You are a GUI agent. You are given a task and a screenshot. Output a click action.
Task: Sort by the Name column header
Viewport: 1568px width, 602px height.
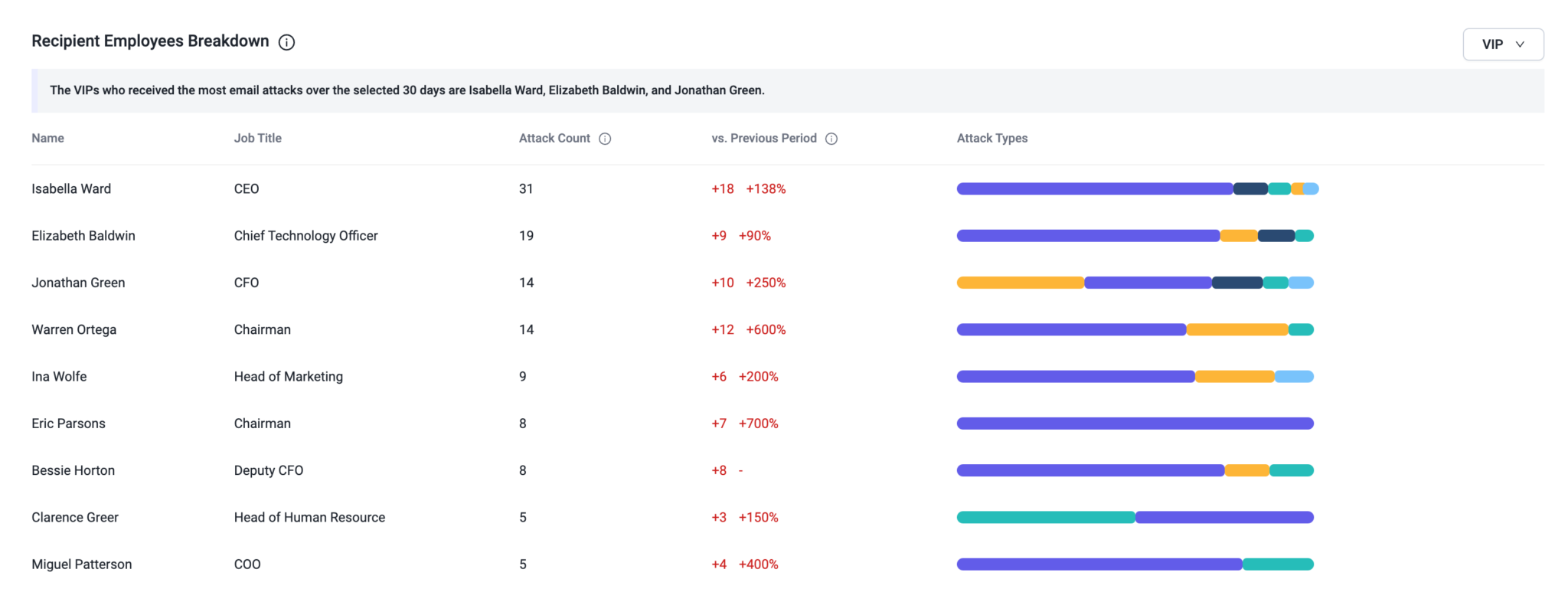pyautogui.click(x=47, y=138)
